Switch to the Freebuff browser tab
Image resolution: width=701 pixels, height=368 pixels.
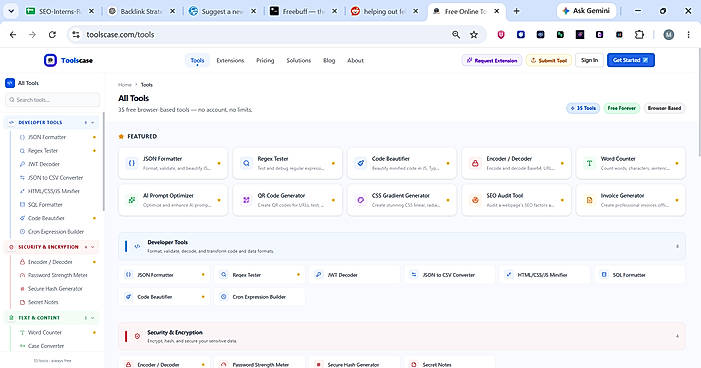[x=303, y=12]
